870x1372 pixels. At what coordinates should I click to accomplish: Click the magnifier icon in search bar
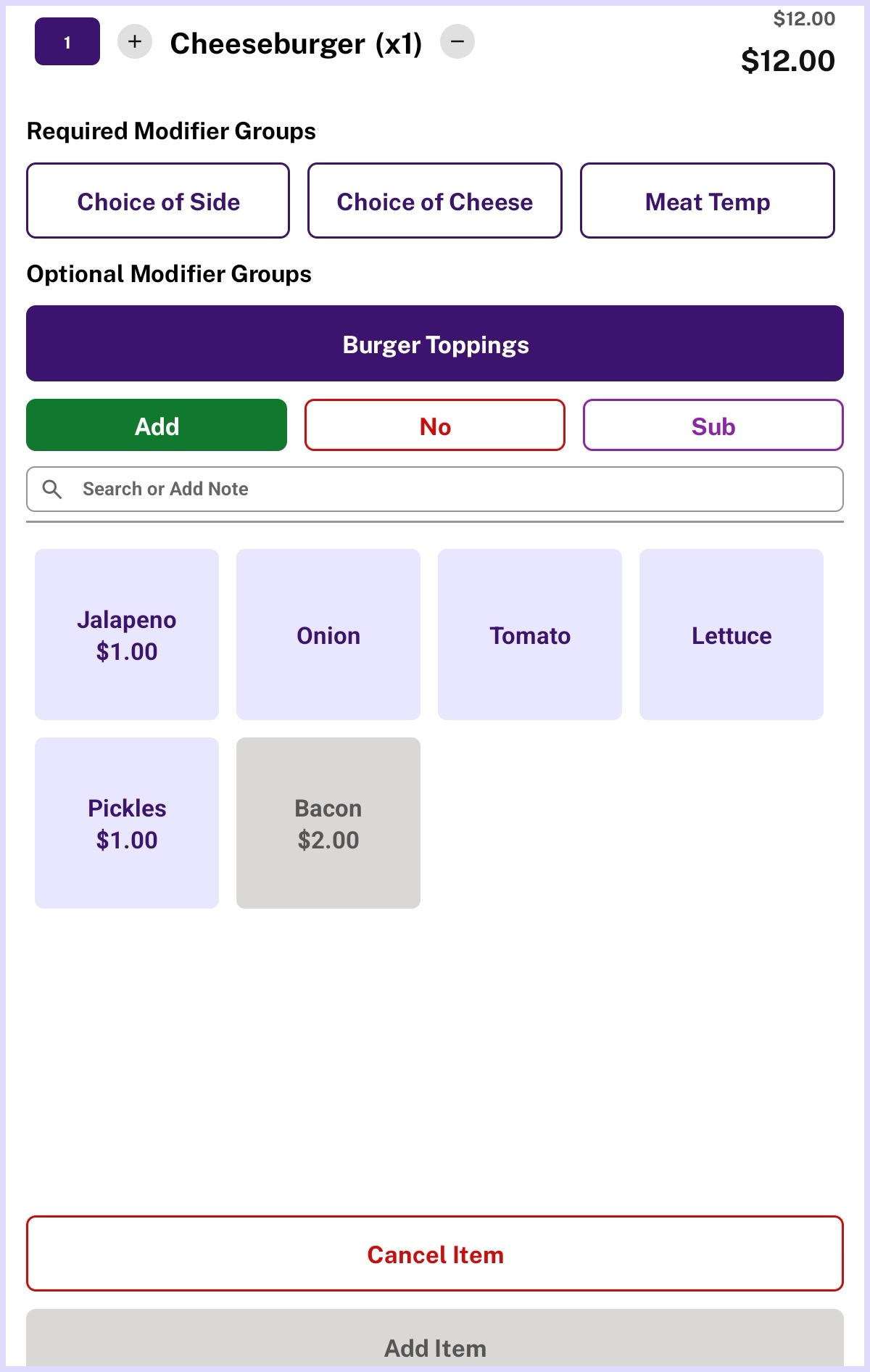tap(52, 489)
